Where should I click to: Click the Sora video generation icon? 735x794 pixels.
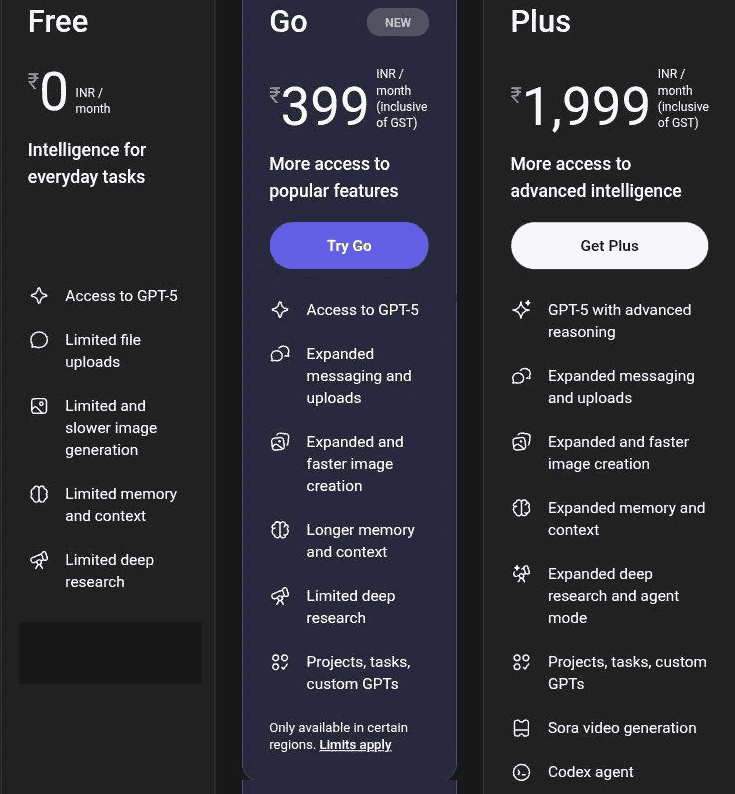pyautogui.click(x=521, y=728)
